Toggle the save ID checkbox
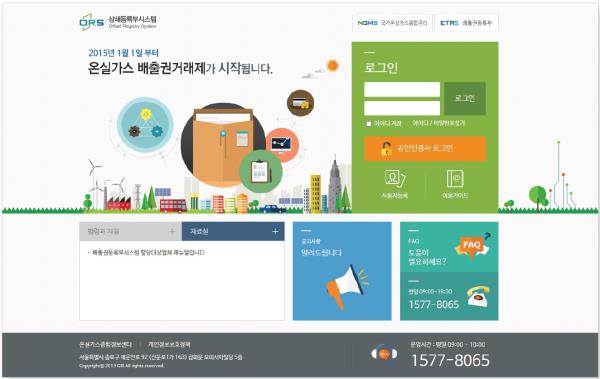The image size is (600, 379). (x=369, y=124)
